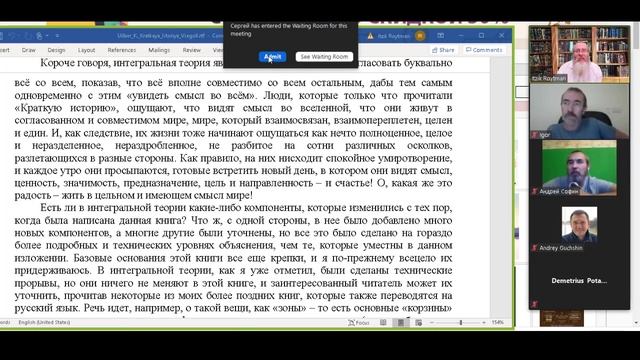Viewport: 640px width, 360px height.
Task: Admit Сергей from the waiting room
Action: (x=272, y=57)
